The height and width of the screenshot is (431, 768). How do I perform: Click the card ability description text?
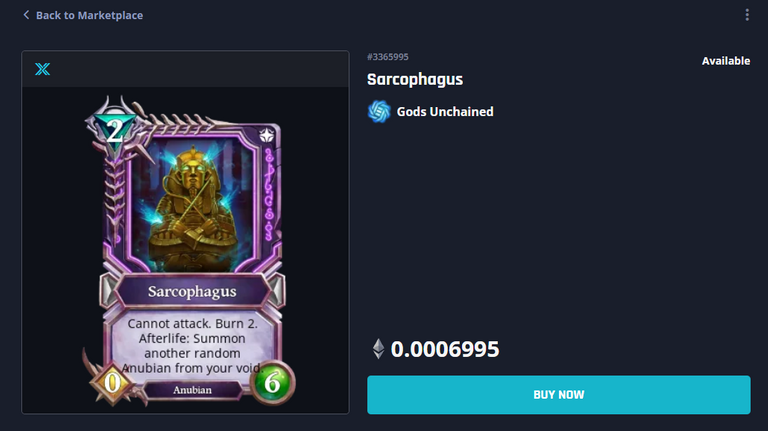click(x=192, y=346)
